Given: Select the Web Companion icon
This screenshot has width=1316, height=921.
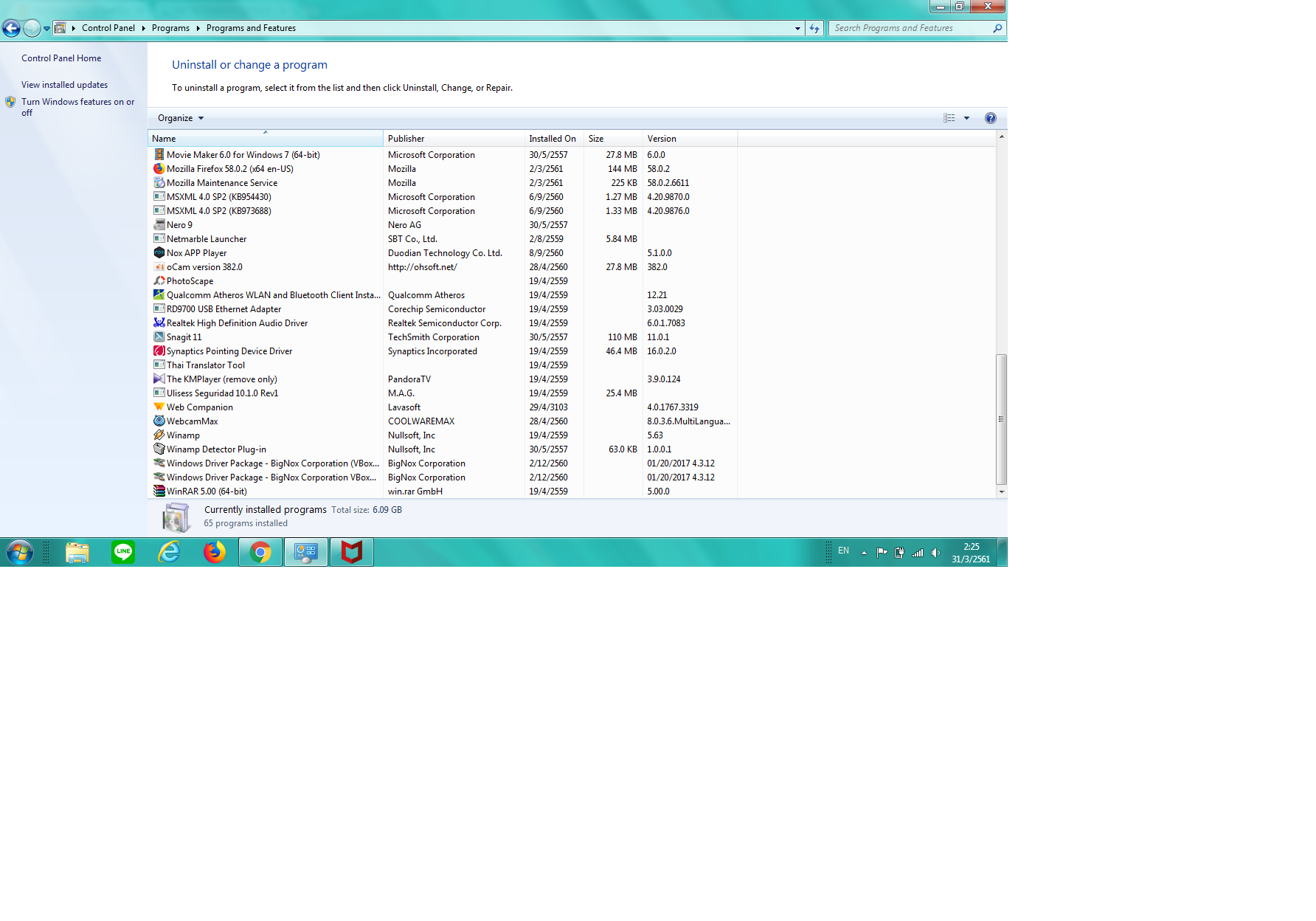Looking at the screenshot, I should click(x=159, y=407).
